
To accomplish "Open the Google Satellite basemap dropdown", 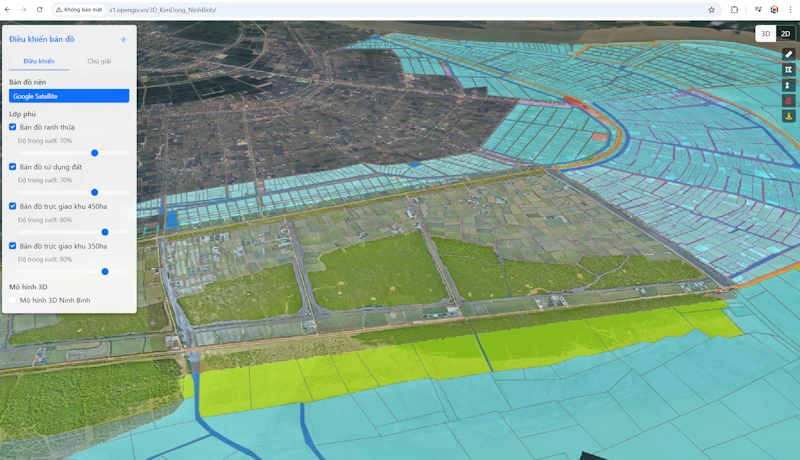I will (69, 96).
